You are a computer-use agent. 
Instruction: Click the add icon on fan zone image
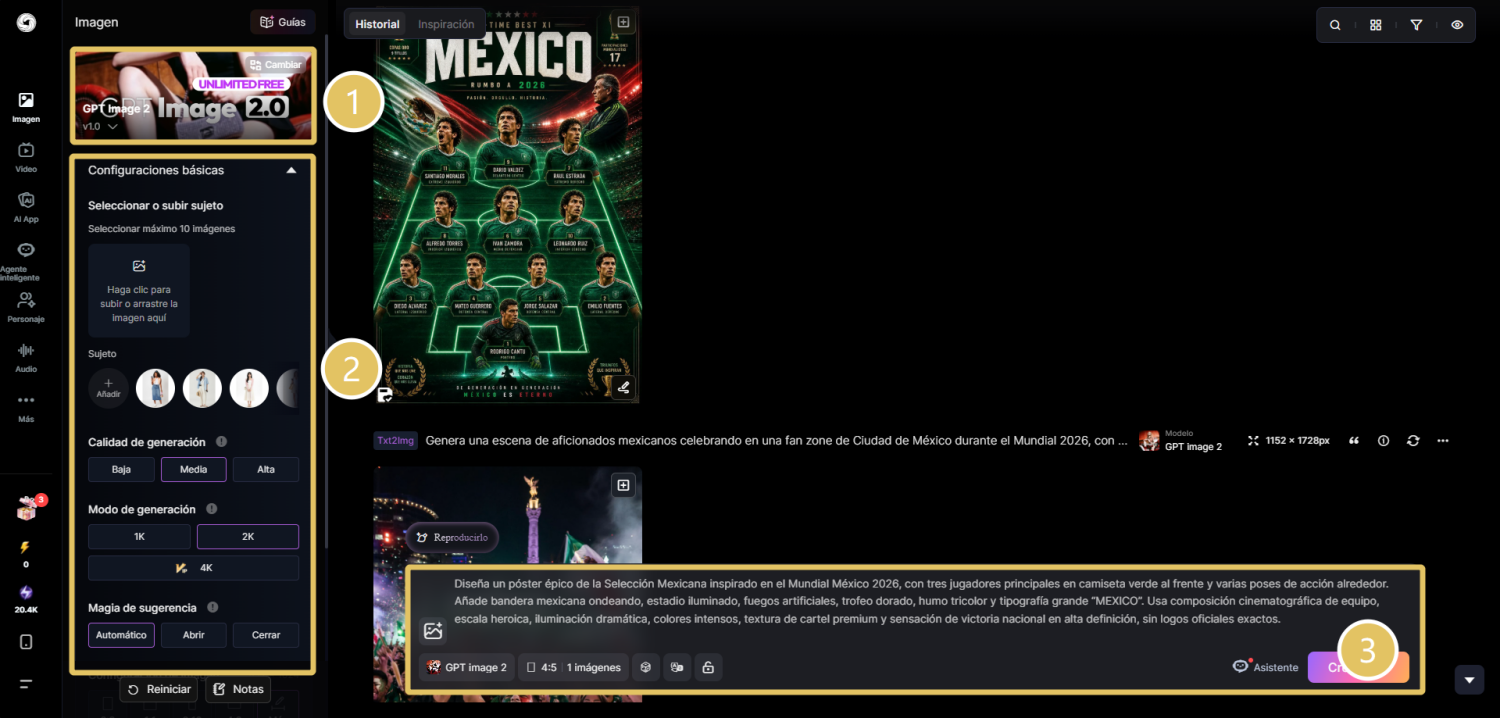coord(623,485)
